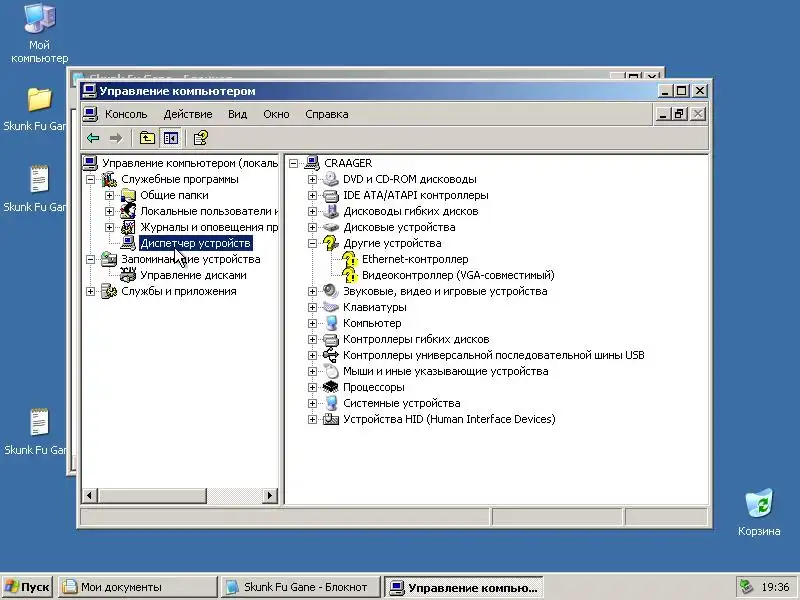Click the Ethernet-контроллер warning icon

tap(349, 259)
